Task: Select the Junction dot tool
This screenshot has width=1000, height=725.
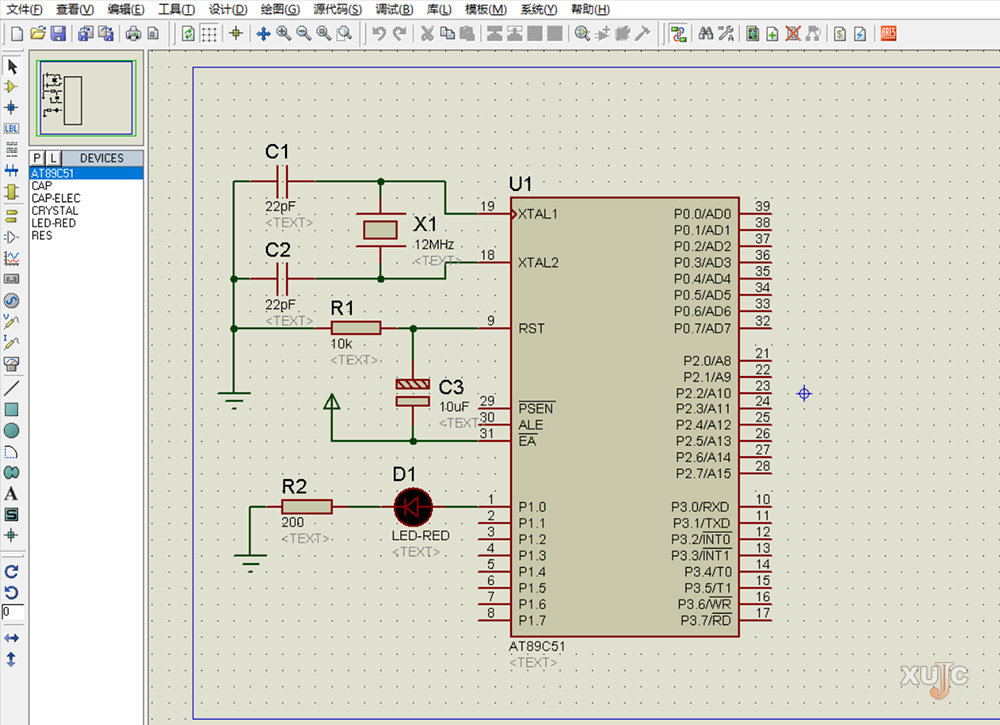Action: pyautogui.click(x=12, y=107)
